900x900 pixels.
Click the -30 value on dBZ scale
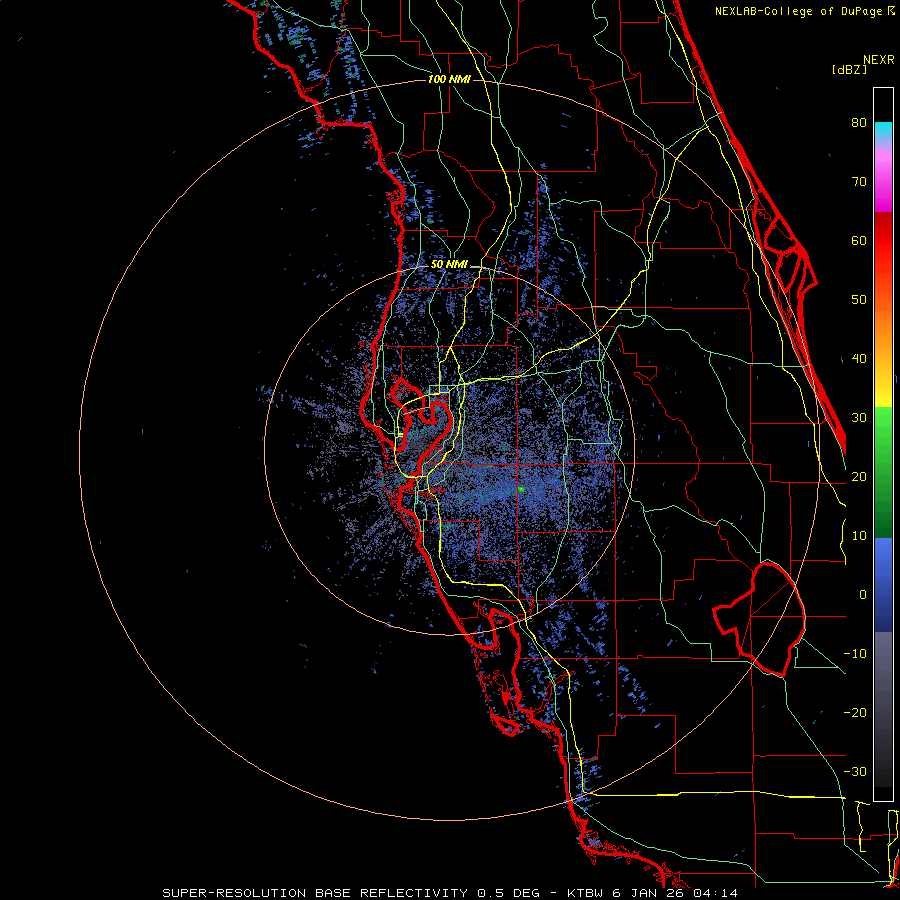[x=855, y=771]
